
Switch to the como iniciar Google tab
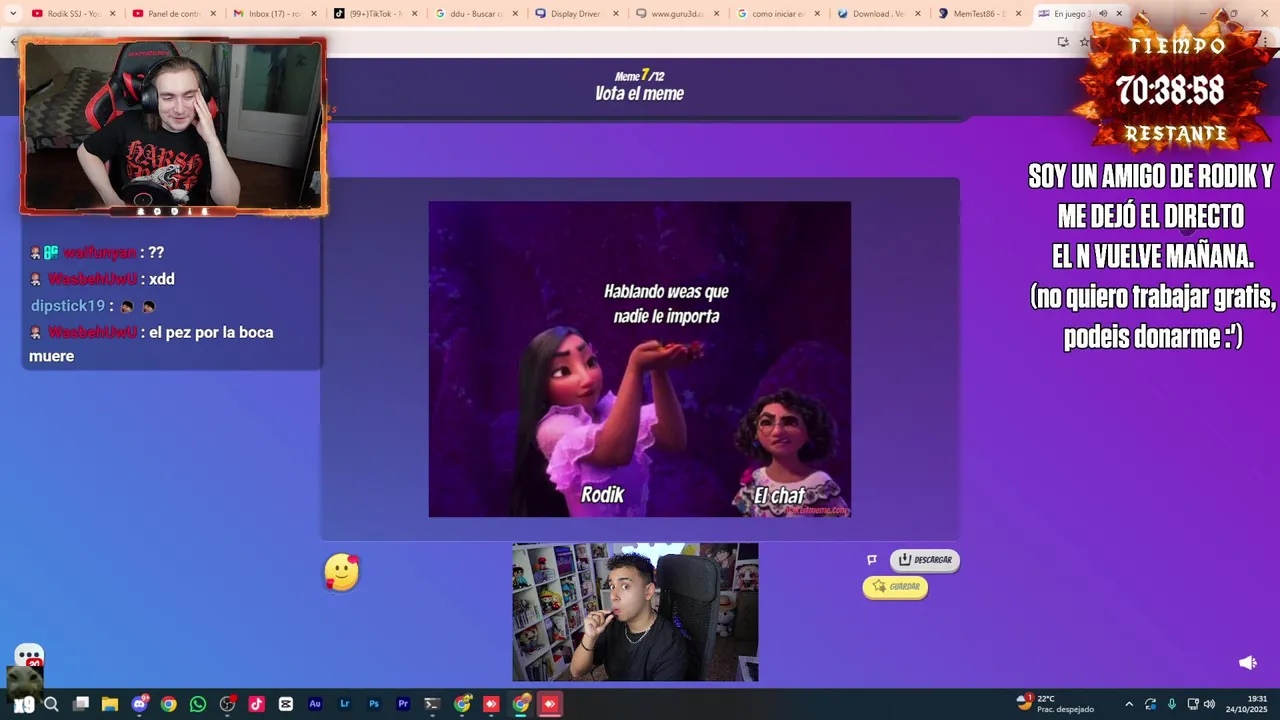[x=777, y=14]
